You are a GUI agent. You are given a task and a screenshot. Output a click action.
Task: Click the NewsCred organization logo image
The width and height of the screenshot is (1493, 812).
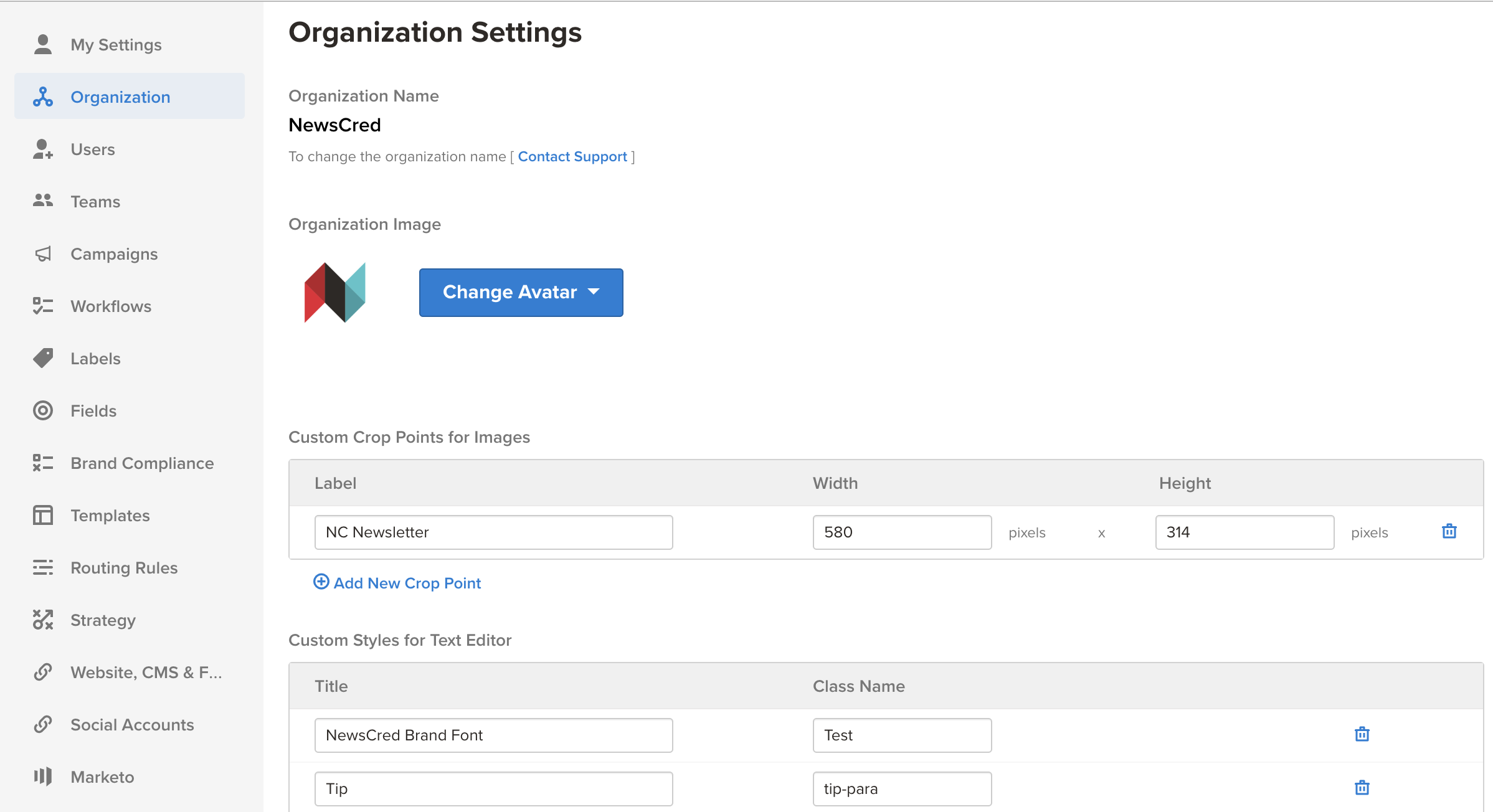(x=334, y=293)
